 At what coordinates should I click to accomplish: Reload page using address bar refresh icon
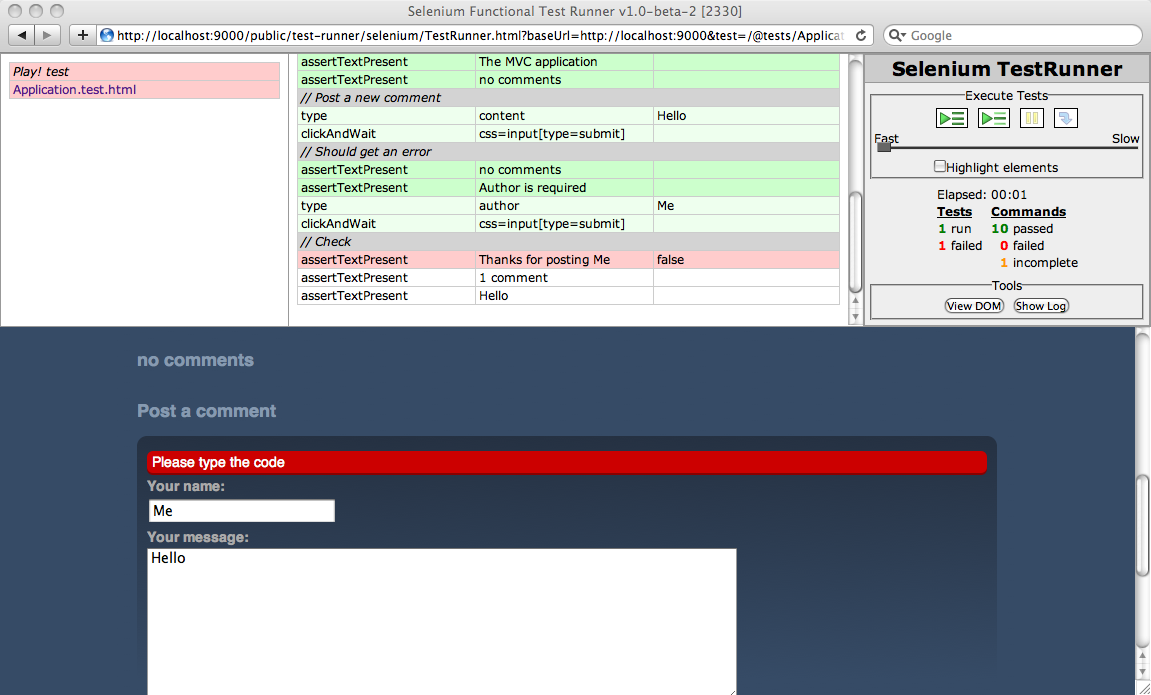(861, 35)
